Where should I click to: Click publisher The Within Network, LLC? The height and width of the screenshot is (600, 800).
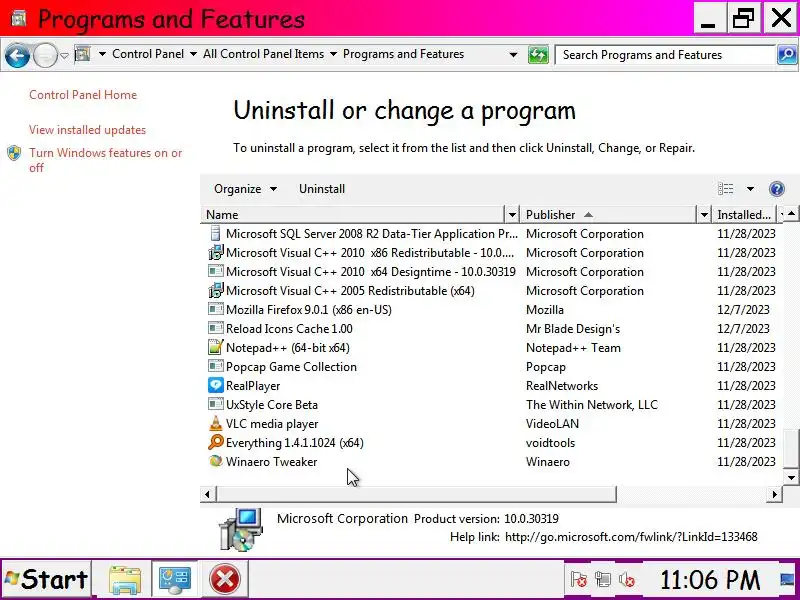[592, 405]
